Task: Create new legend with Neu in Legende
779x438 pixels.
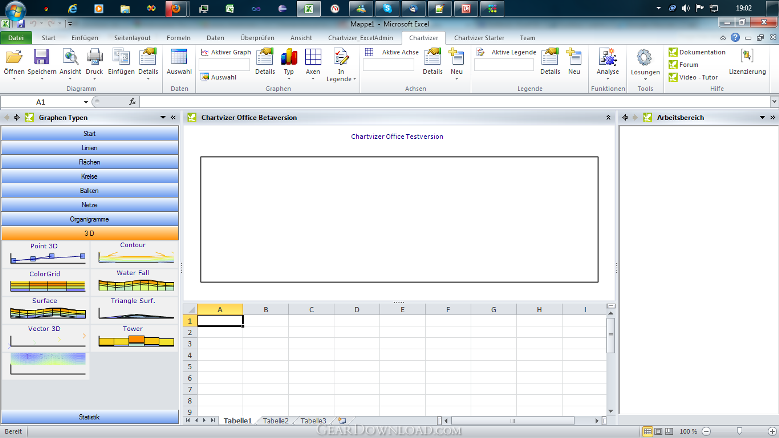Action: tap(574, 62)
